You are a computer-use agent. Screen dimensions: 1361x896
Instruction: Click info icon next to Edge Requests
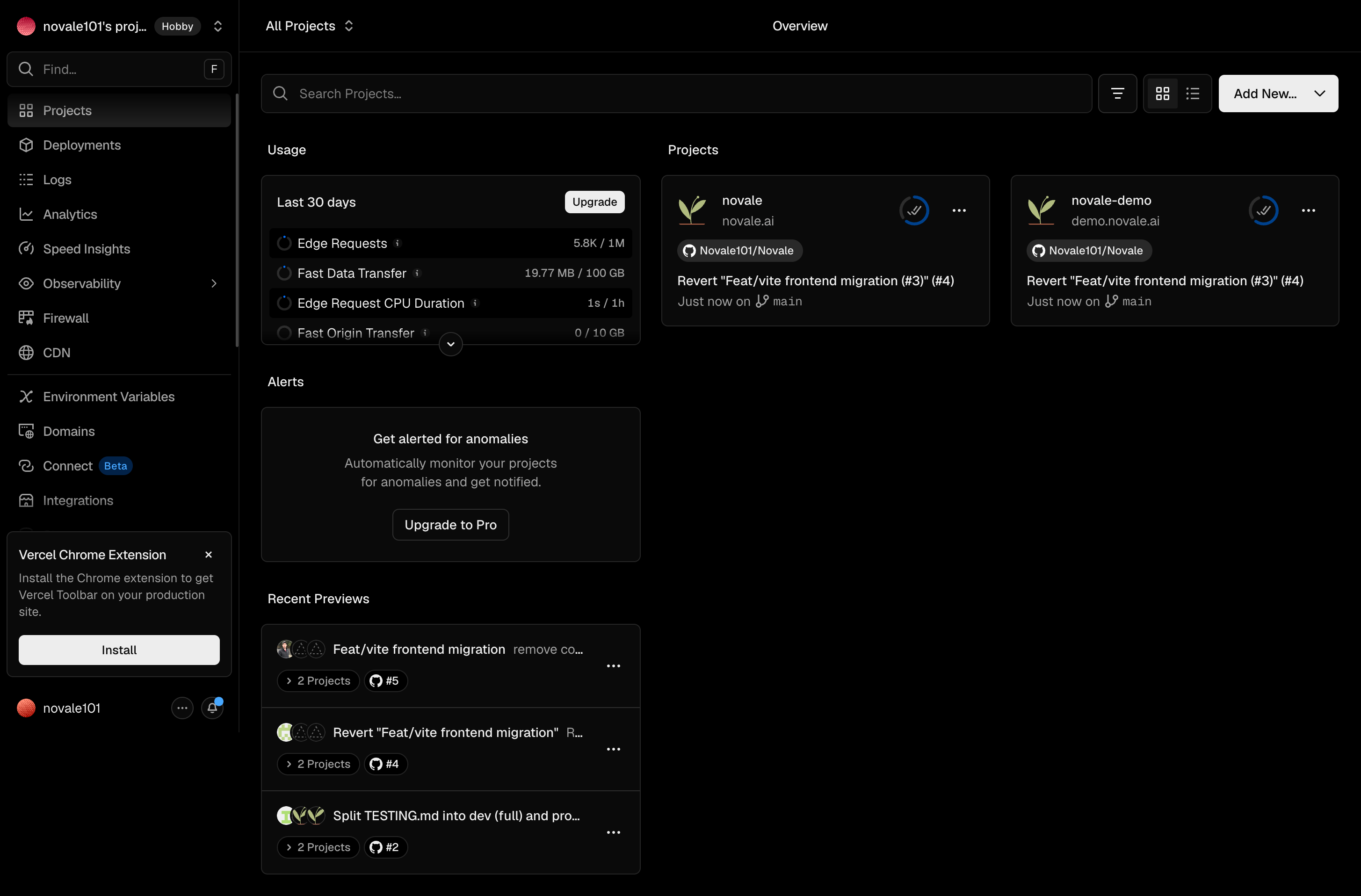(398, 243)
